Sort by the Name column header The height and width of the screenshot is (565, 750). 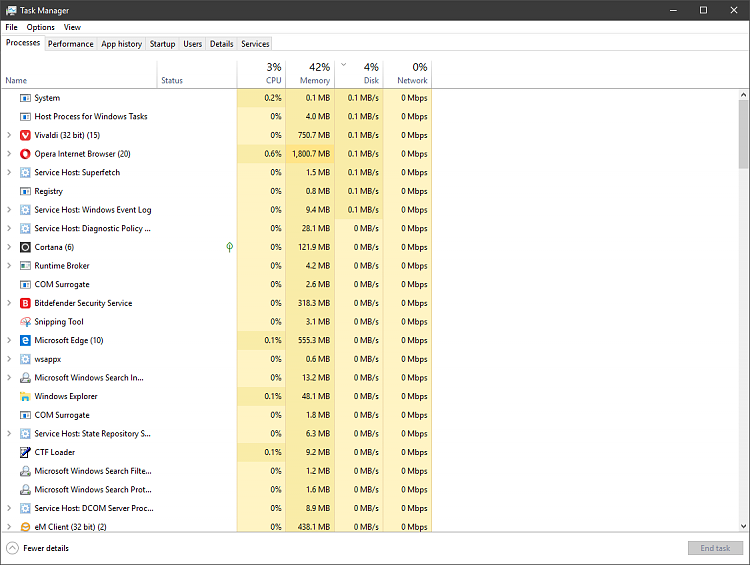coord(79,74)
